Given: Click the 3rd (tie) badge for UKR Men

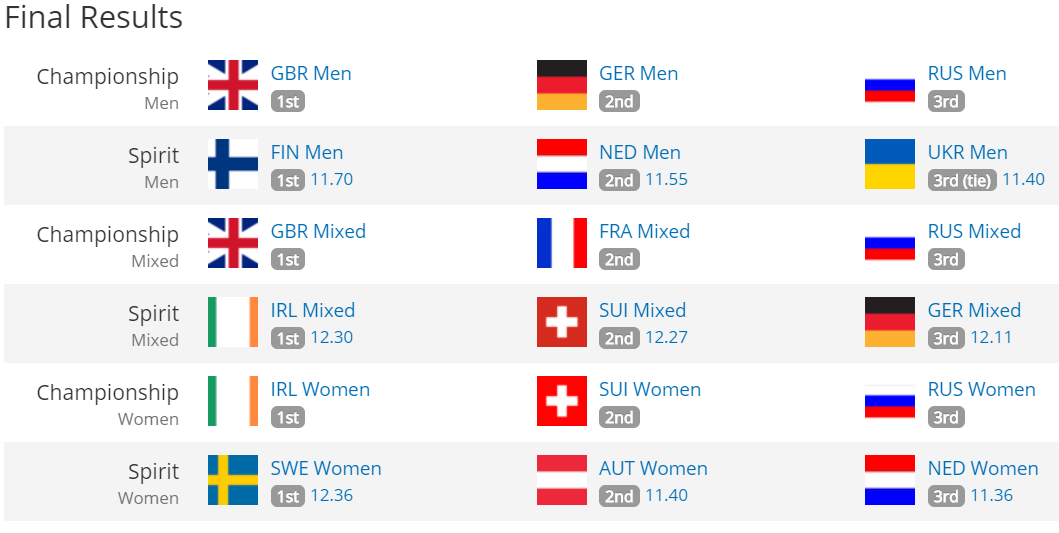Looking at the screenshot, I should (x=962, y=180).
